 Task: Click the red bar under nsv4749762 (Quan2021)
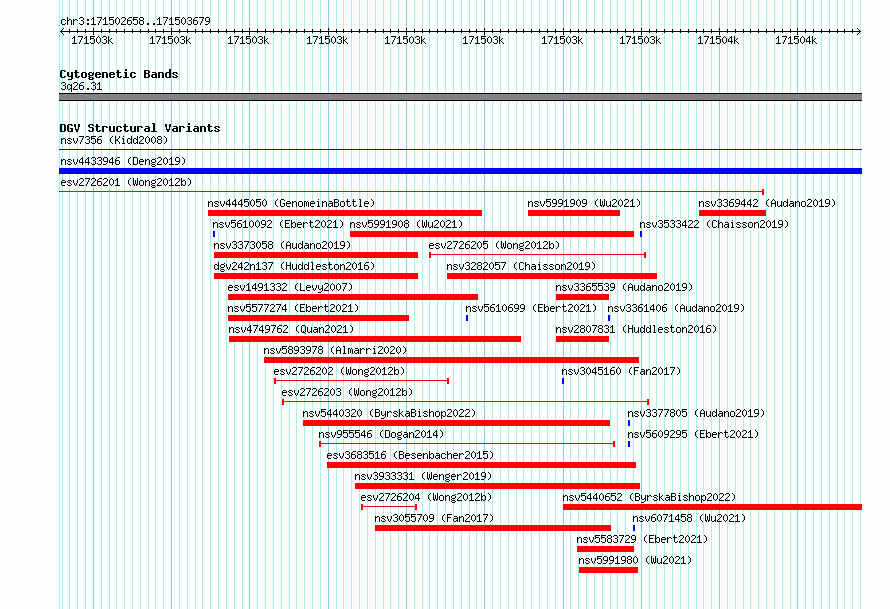pyautogui.click(x=375, y=339)
